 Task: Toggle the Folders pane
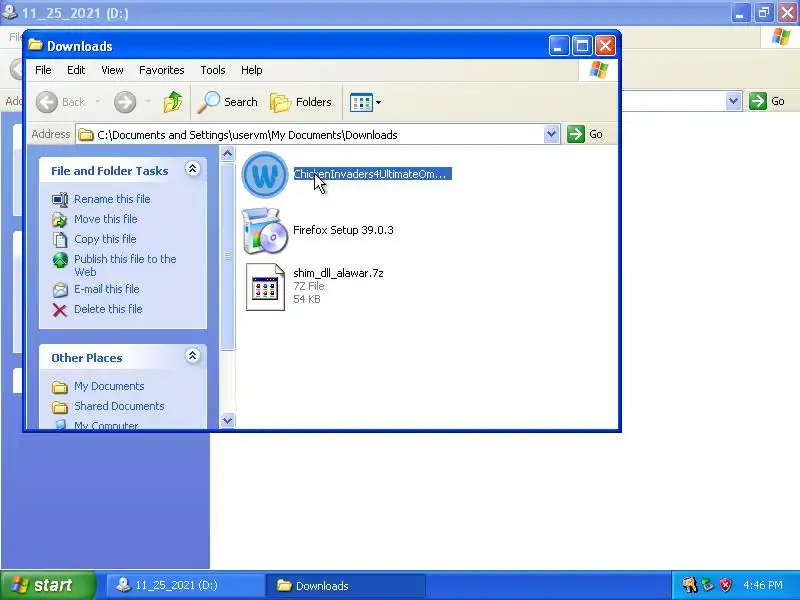tap(301, 102)
